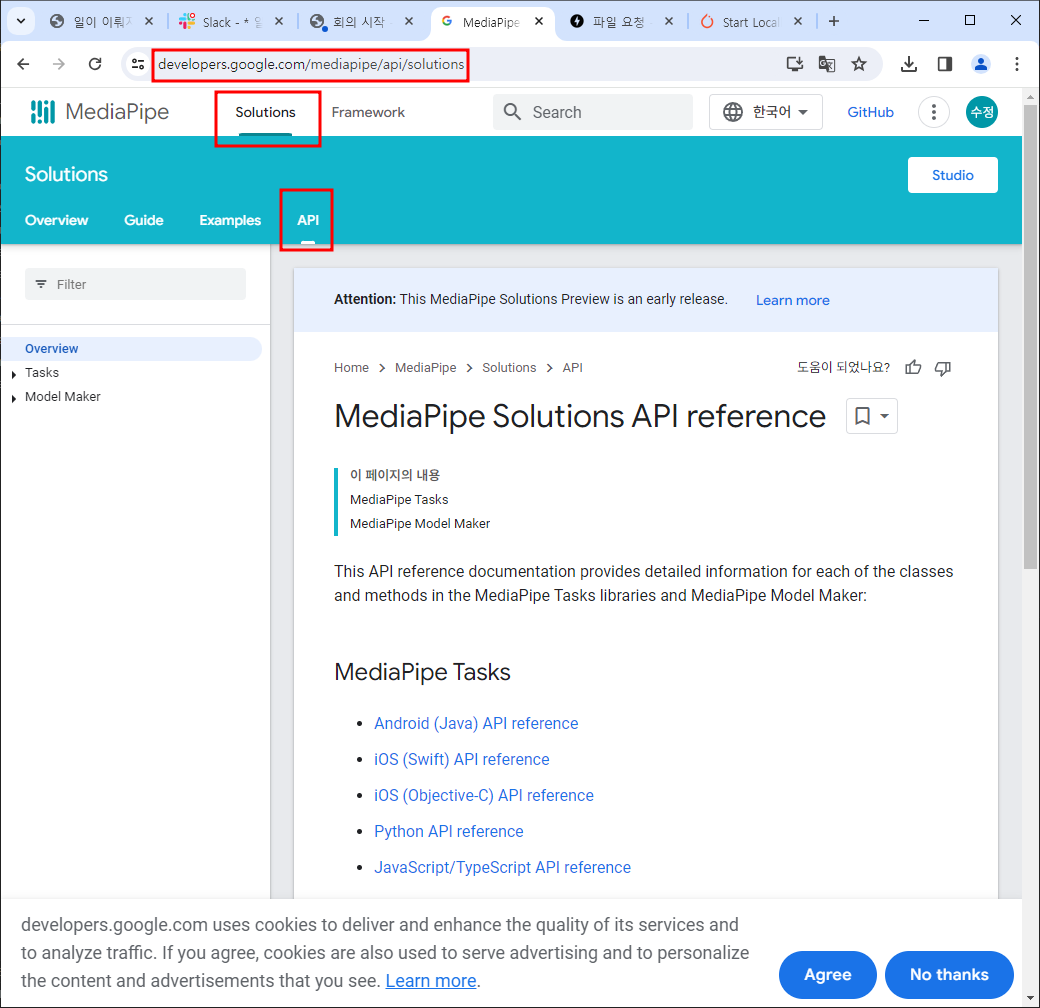Screen dimensions: 1040x1008
Task: Select the Solutions top navigation tab
Action: pyautogui.click(x=265, y=112)
